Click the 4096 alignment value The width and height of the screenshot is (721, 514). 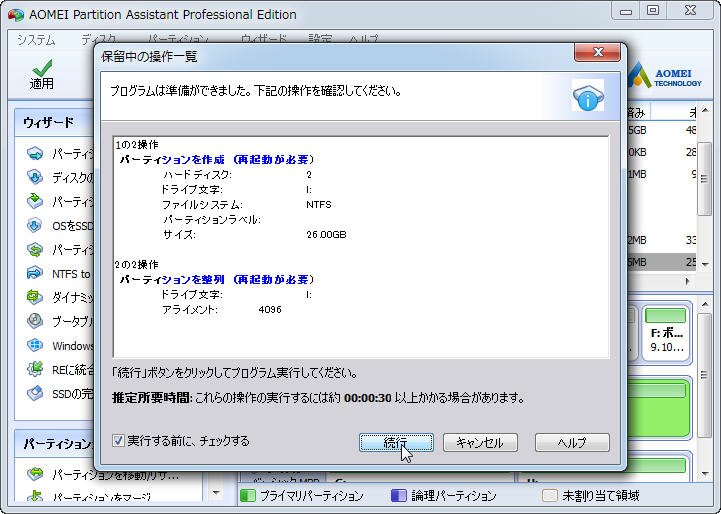click(x=270, y=309)
